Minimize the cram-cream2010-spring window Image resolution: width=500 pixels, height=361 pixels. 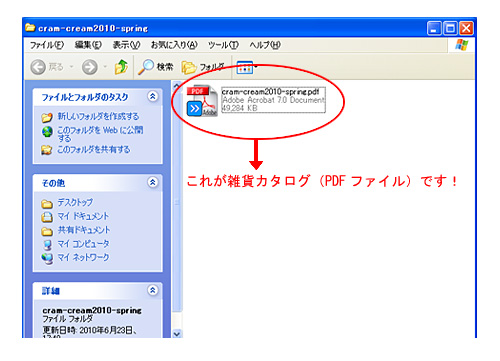click(x=434, y=28)
